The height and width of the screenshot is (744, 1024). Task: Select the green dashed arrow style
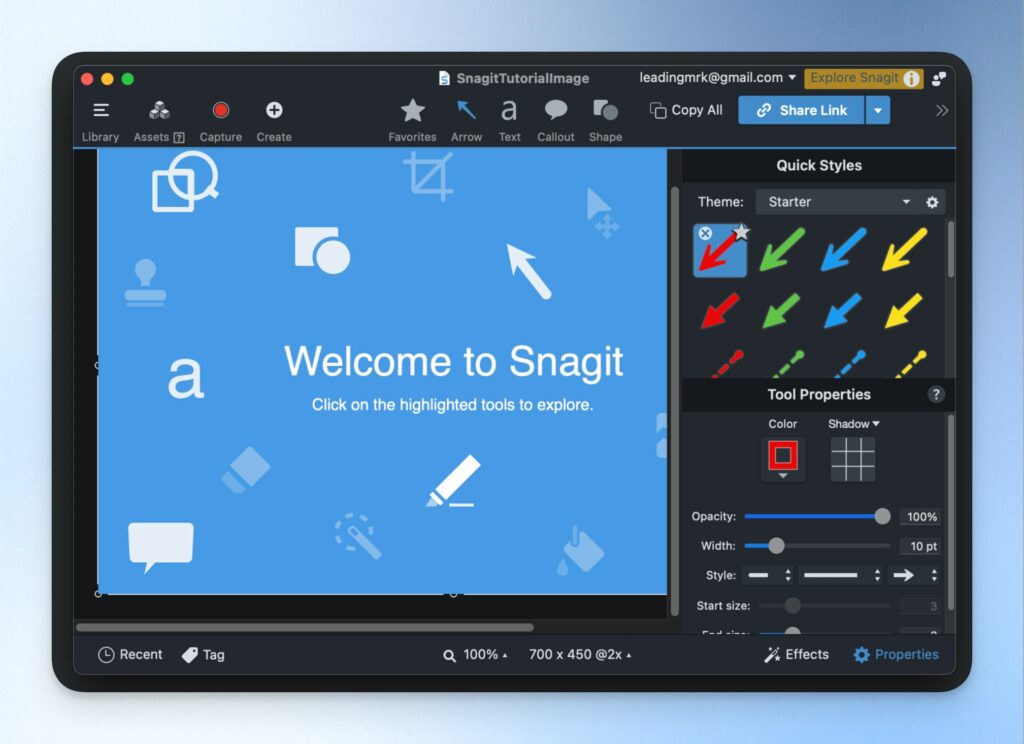[x=788, y=364]
